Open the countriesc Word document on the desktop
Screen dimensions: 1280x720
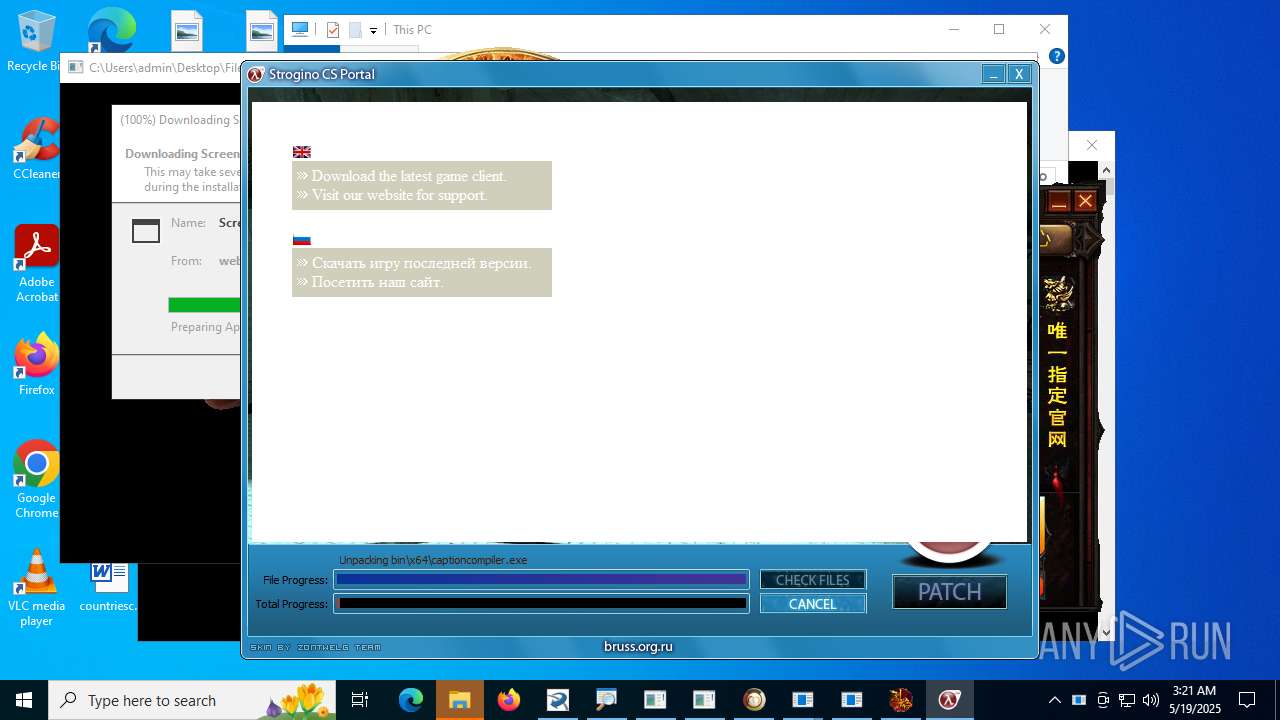coord(108,586)
